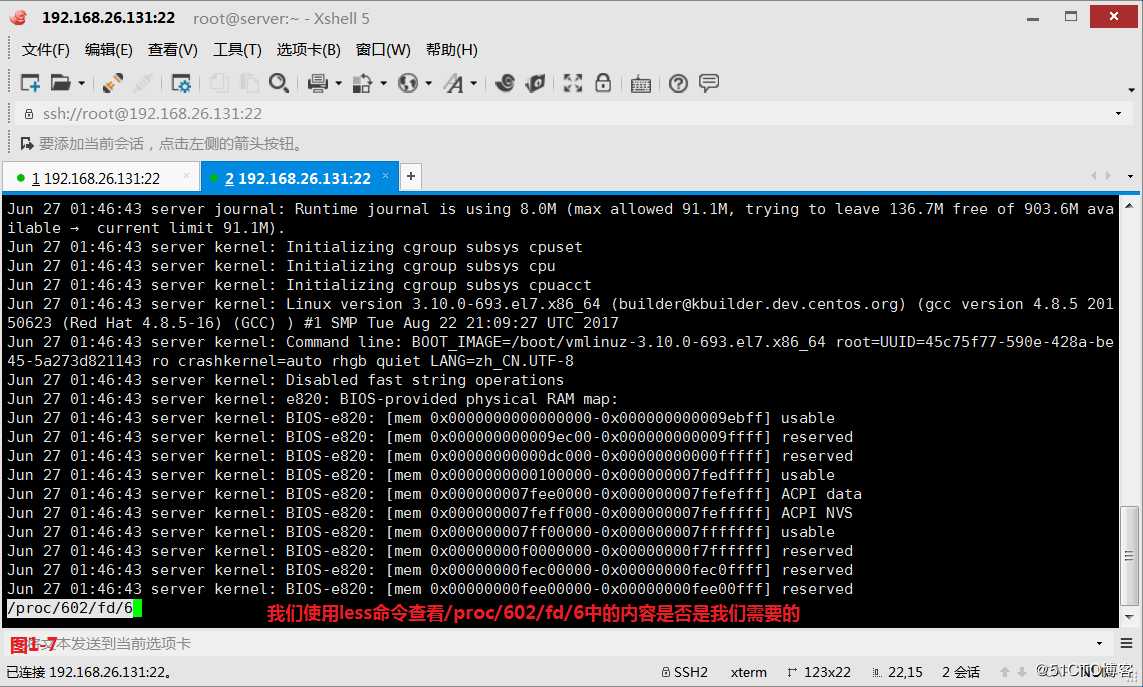Open Help question mark icon
1143x687 pixels.
coord(678,84)
